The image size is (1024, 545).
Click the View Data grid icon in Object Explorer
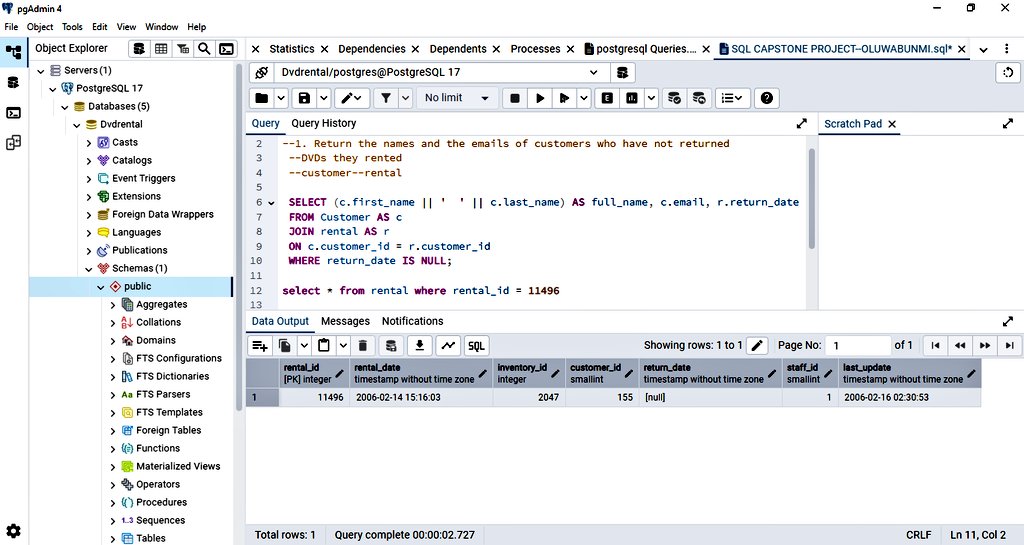tap(161, 48)
